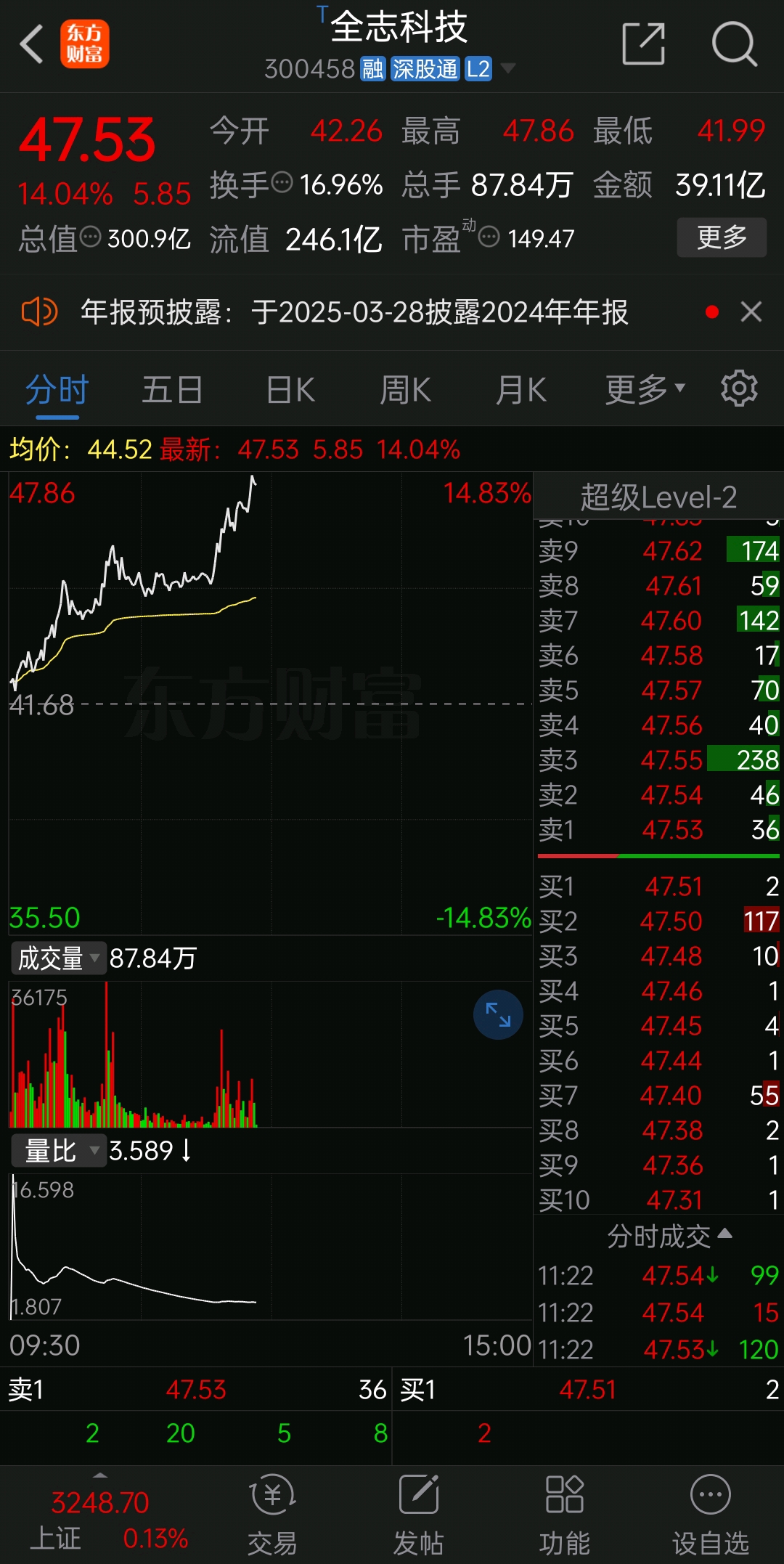
Task: Tap the volume bar chart
Action: pos(270,1054)
